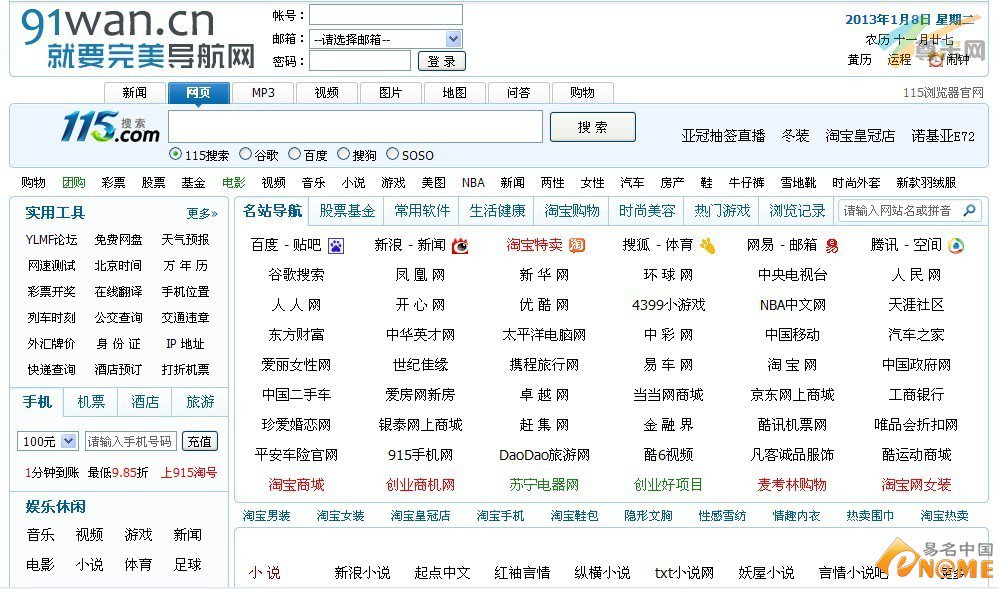The width and height of the screenshot is (999, 589).
Task: Click the NBA category link
Action: point(473,183)
